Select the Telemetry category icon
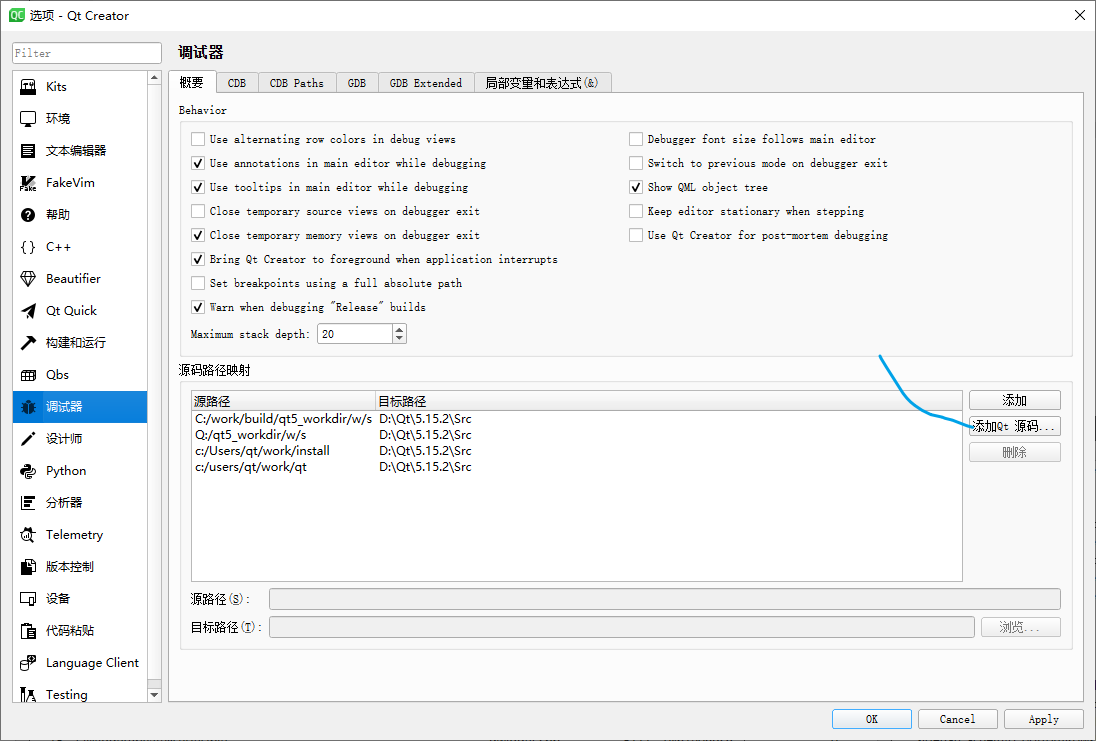The image size is (1096, 741). click(x=28, y=535)
